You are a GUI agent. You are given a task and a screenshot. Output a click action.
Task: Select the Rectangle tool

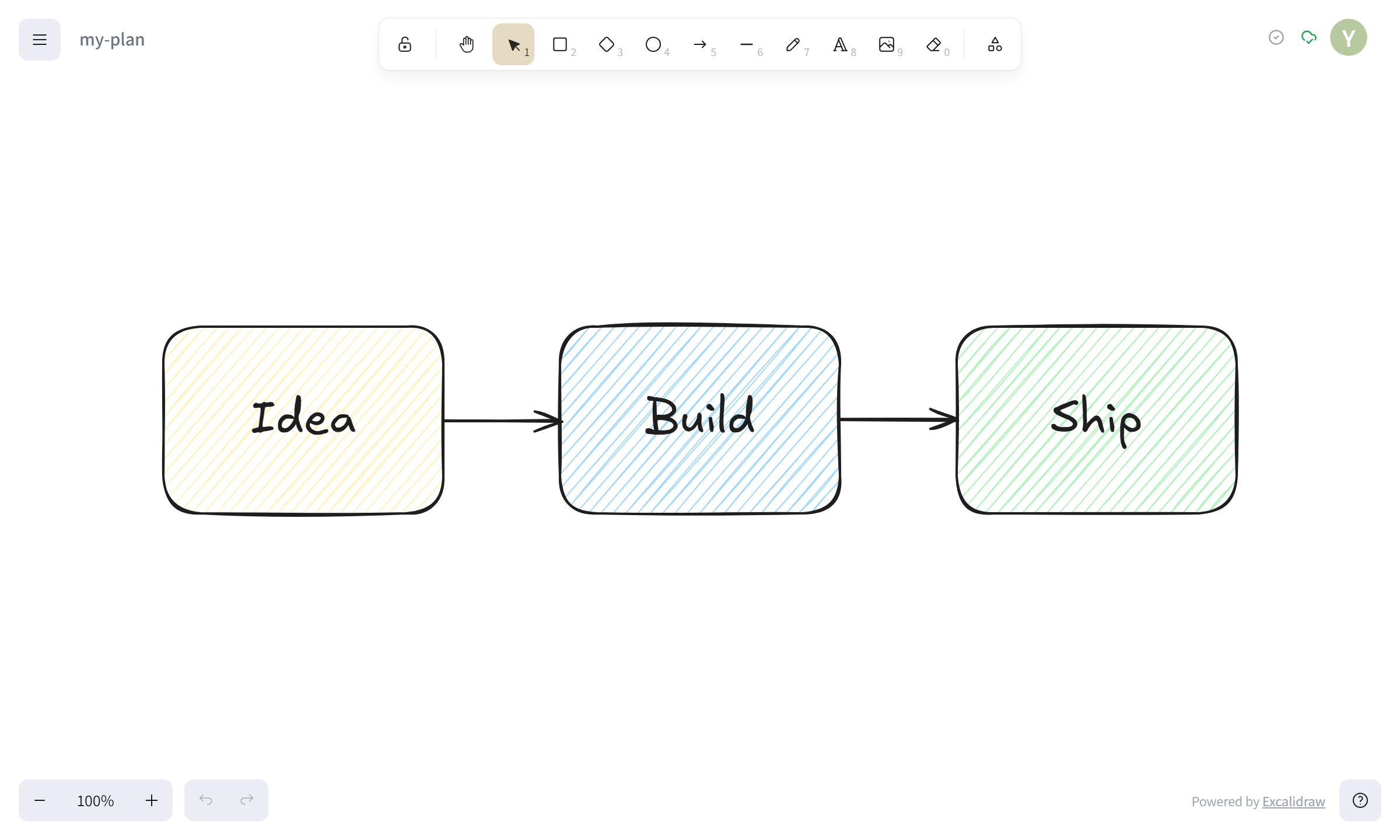point(559,44)
